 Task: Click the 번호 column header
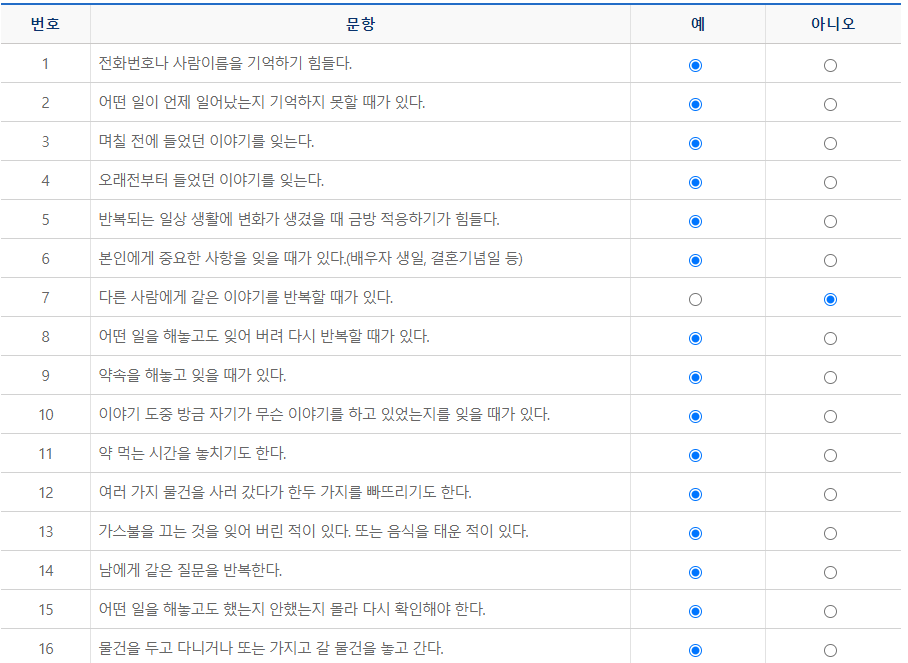pos(45,24)
